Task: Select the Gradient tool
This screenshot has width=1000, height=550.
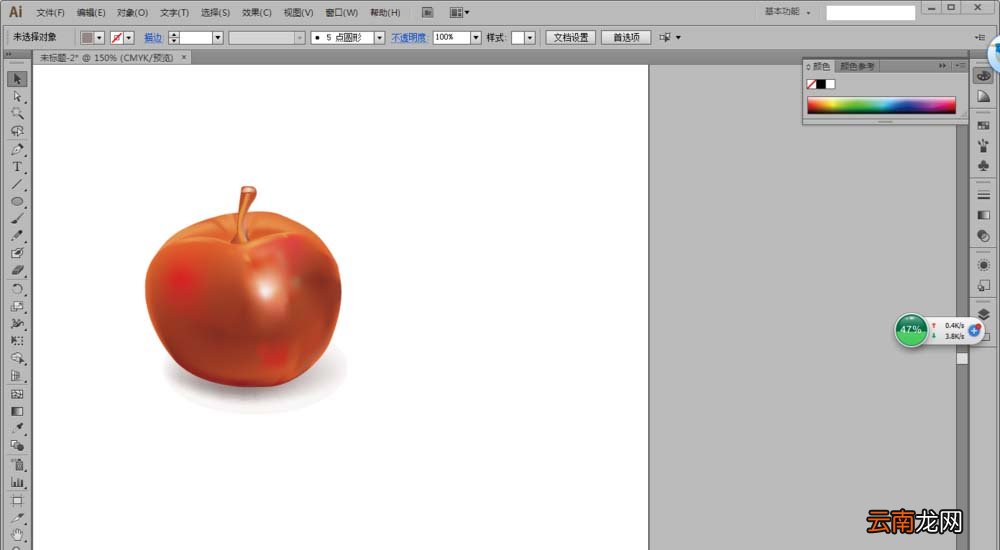Action: click(17, 412)
